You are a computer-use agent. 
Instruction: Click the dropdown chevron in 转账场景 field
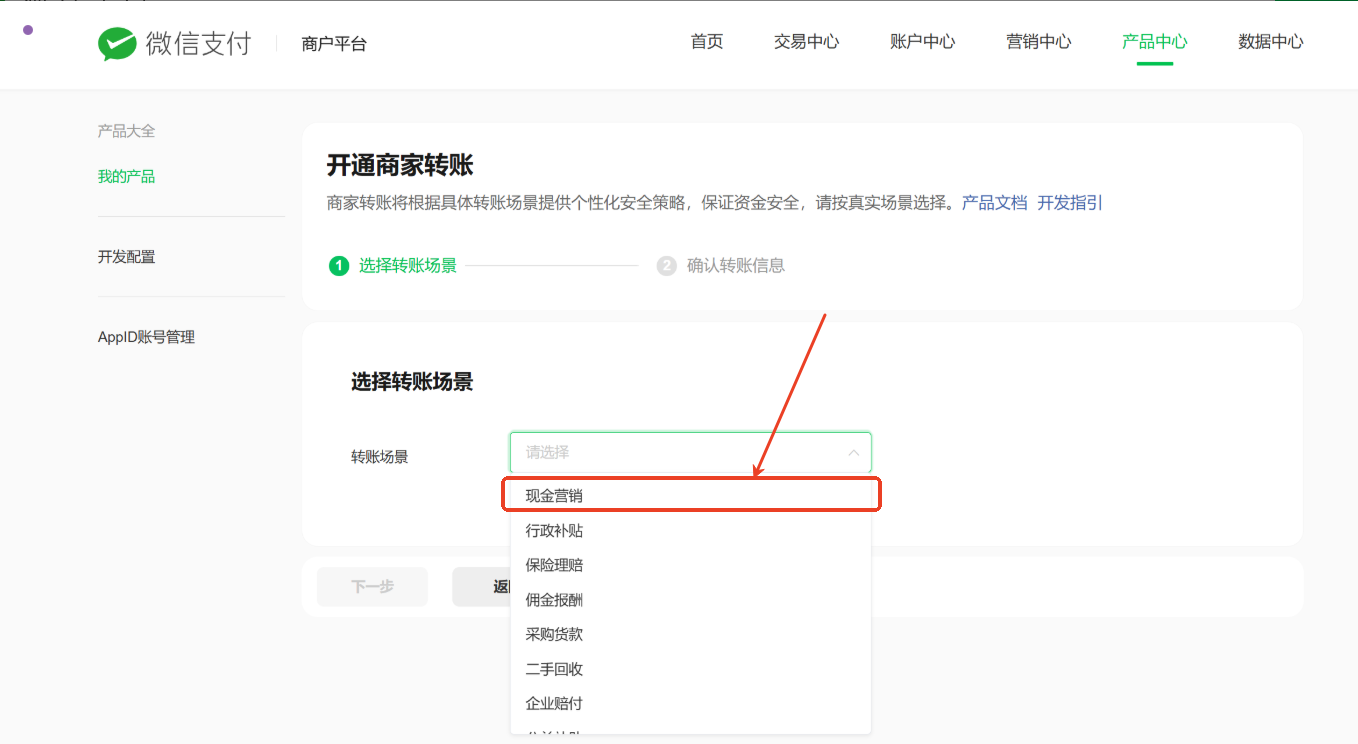853,453
